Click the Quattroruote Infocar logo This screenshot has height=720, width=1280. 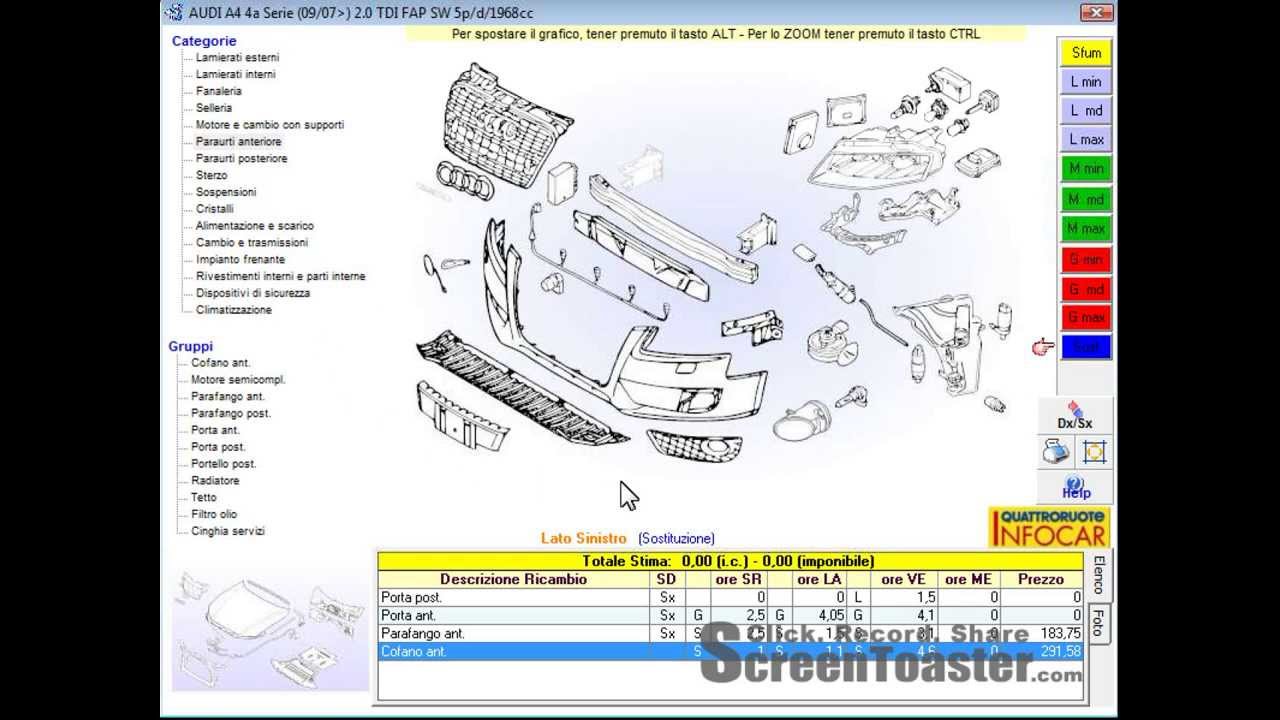(1049, 527)
